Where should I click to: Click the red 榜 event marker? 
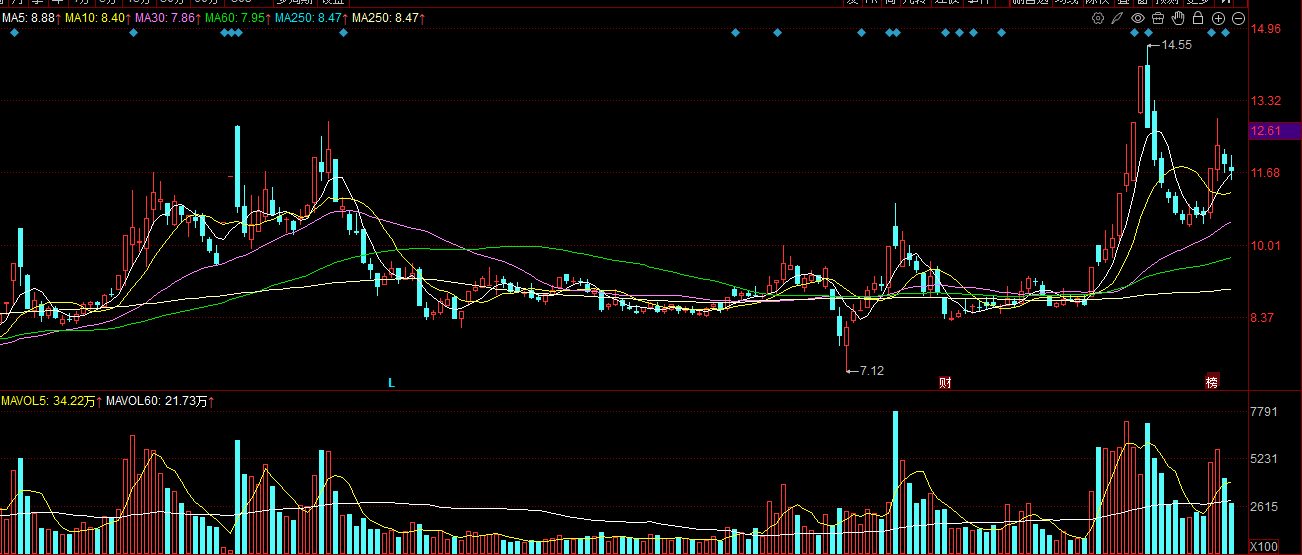[x=1212, y=382]
